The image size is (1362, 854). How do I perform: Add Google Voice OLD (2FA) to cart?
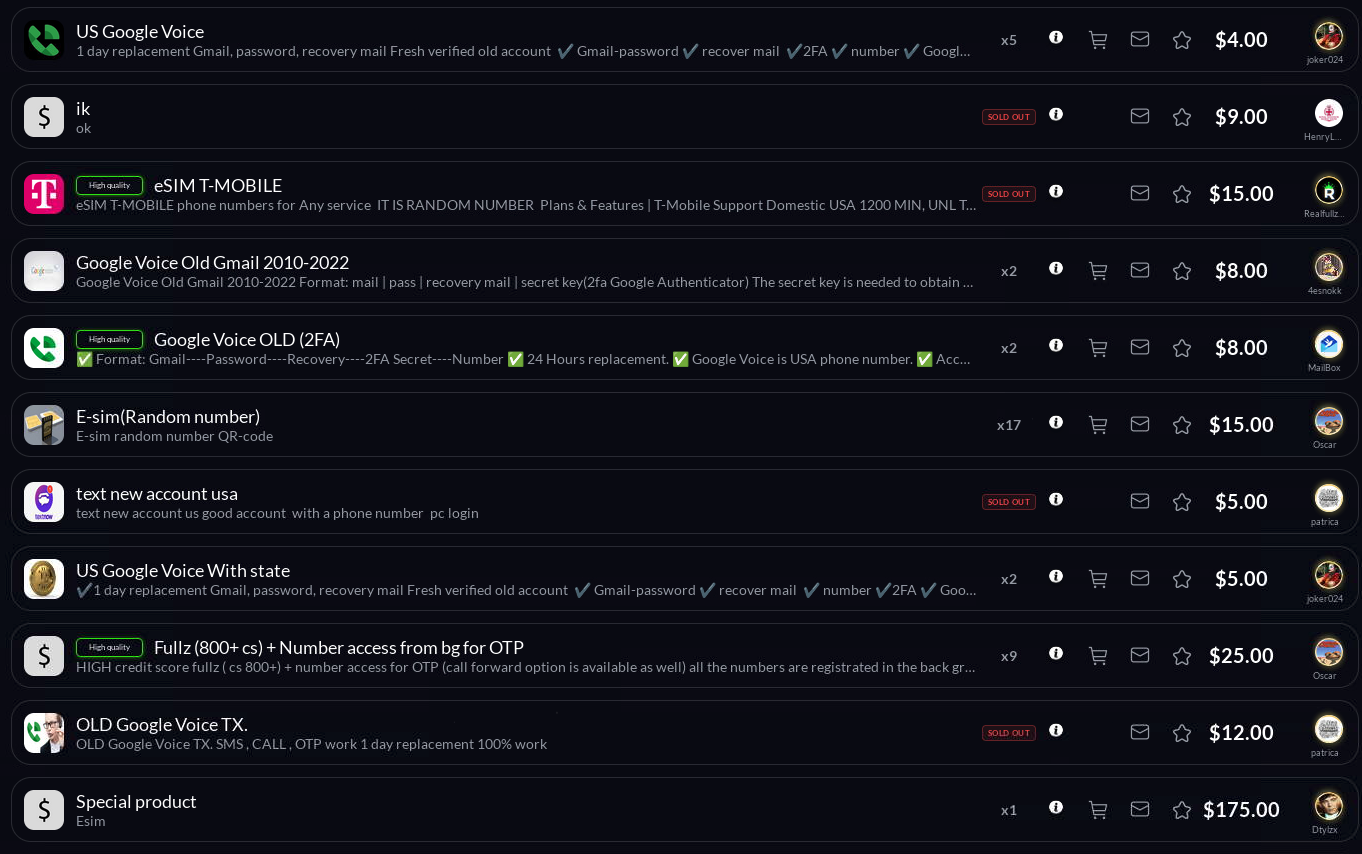click(x=1098, y=348)
